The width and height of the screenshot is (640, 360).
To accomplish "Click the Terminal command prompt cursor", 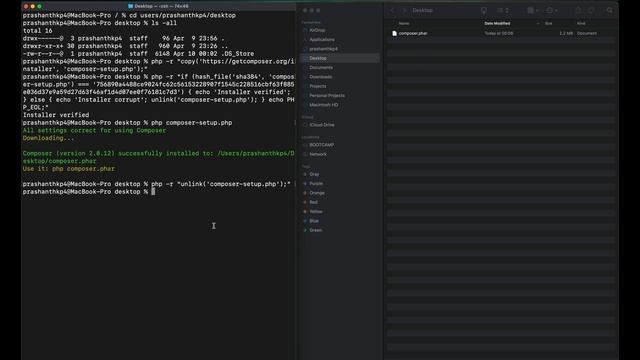I will [153, 192].
